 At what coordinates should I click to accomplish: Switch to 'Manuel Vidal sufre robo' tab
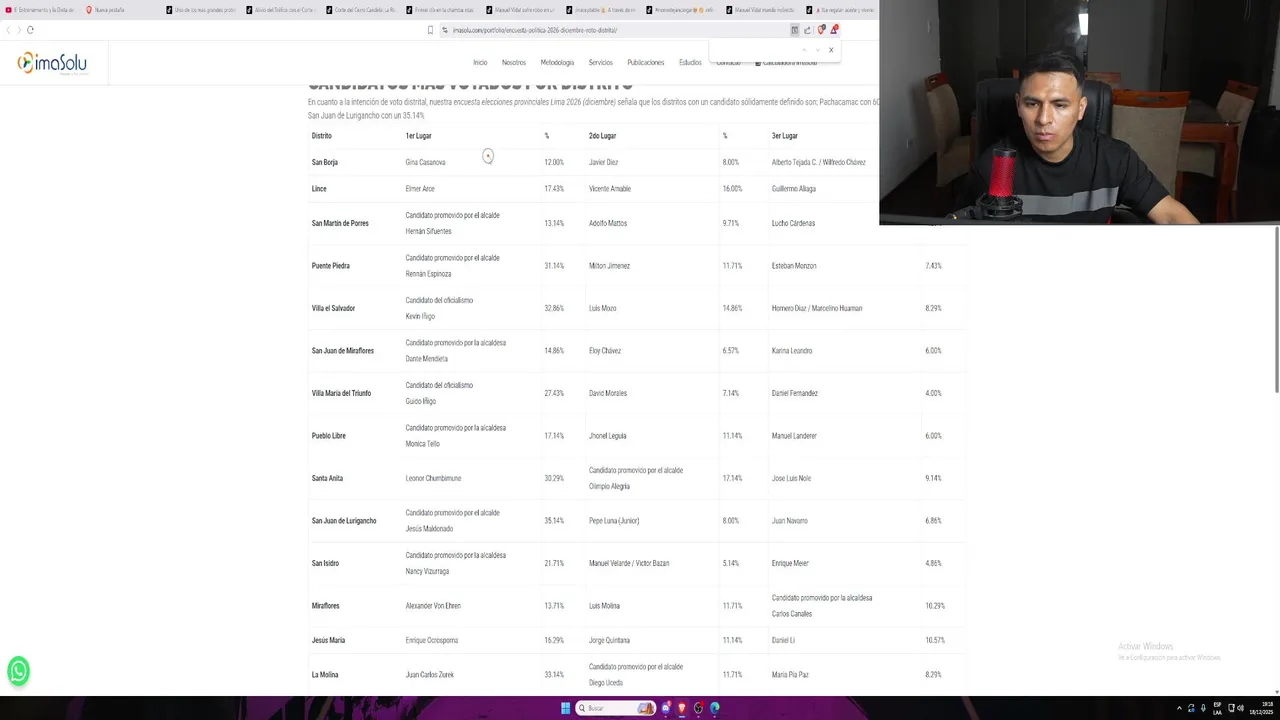pos(520,10)
